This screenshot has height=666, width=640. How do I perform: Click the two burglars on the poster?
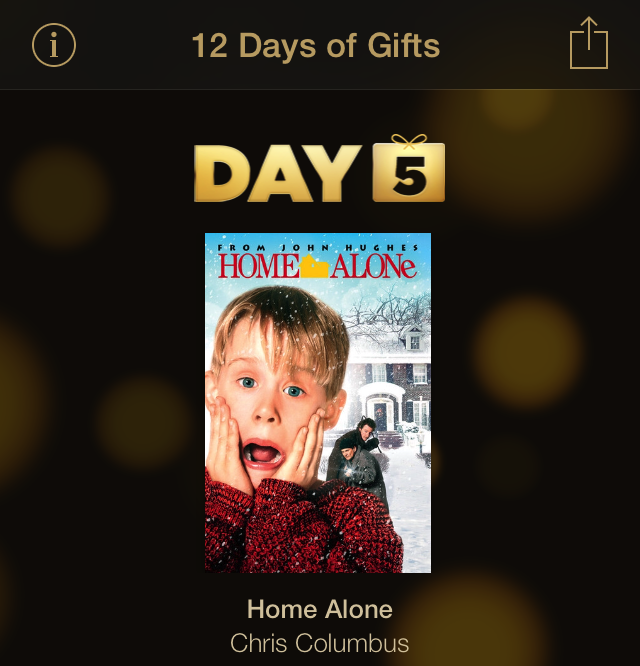(x=358, y=458)
